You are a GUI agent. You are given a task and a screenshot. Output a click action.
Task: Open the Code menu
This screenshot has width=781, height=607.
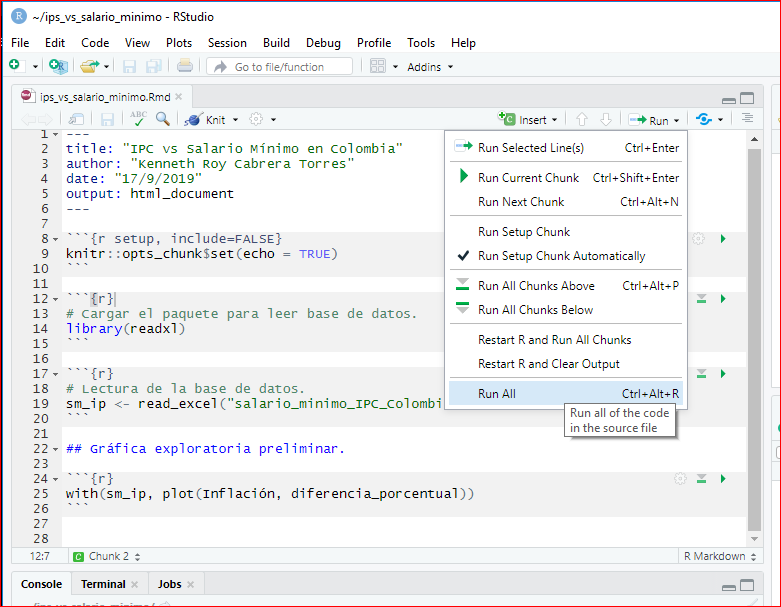tap(95, 43)
